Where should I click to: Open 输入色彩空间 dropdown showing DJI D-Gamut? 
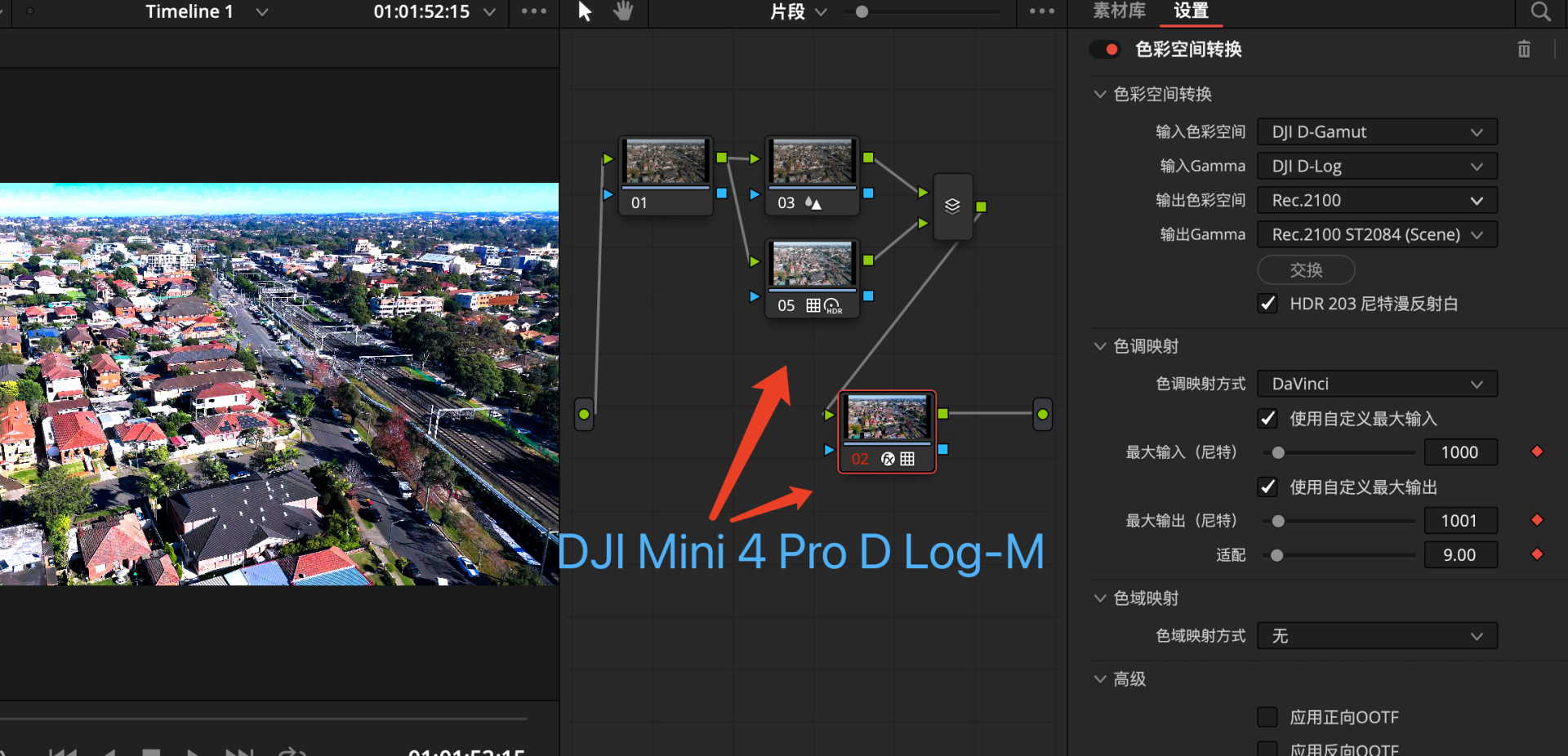tap(1377, 132)
